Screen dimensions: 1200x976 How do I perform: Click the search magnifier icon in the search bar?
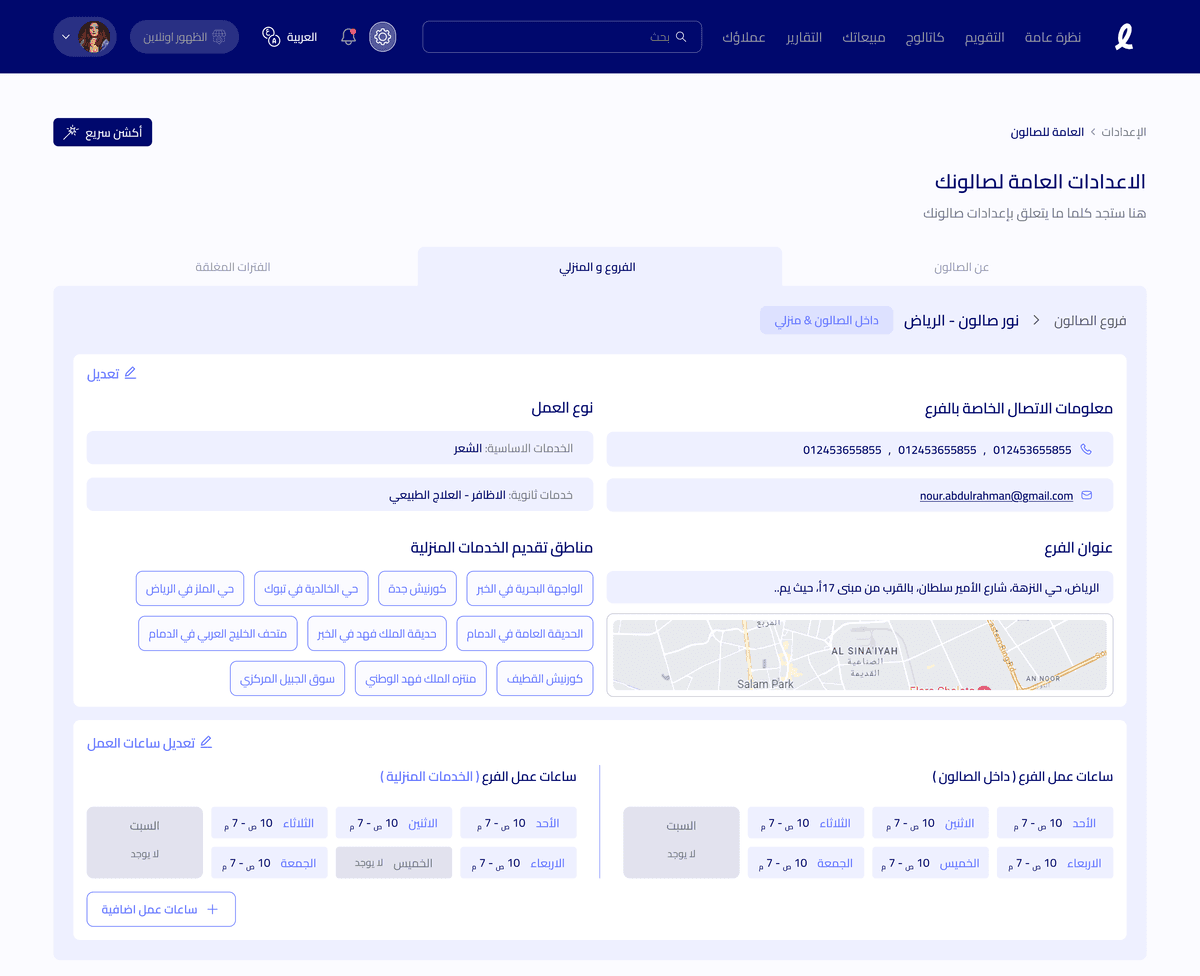point(683,36)
